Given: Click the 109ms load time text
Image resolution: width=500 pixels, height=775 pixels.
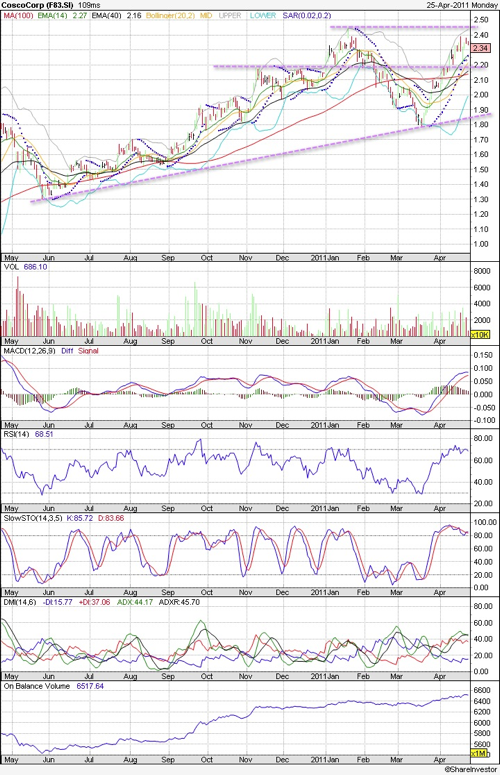Looking at the screenshot, I should (89, 5).
